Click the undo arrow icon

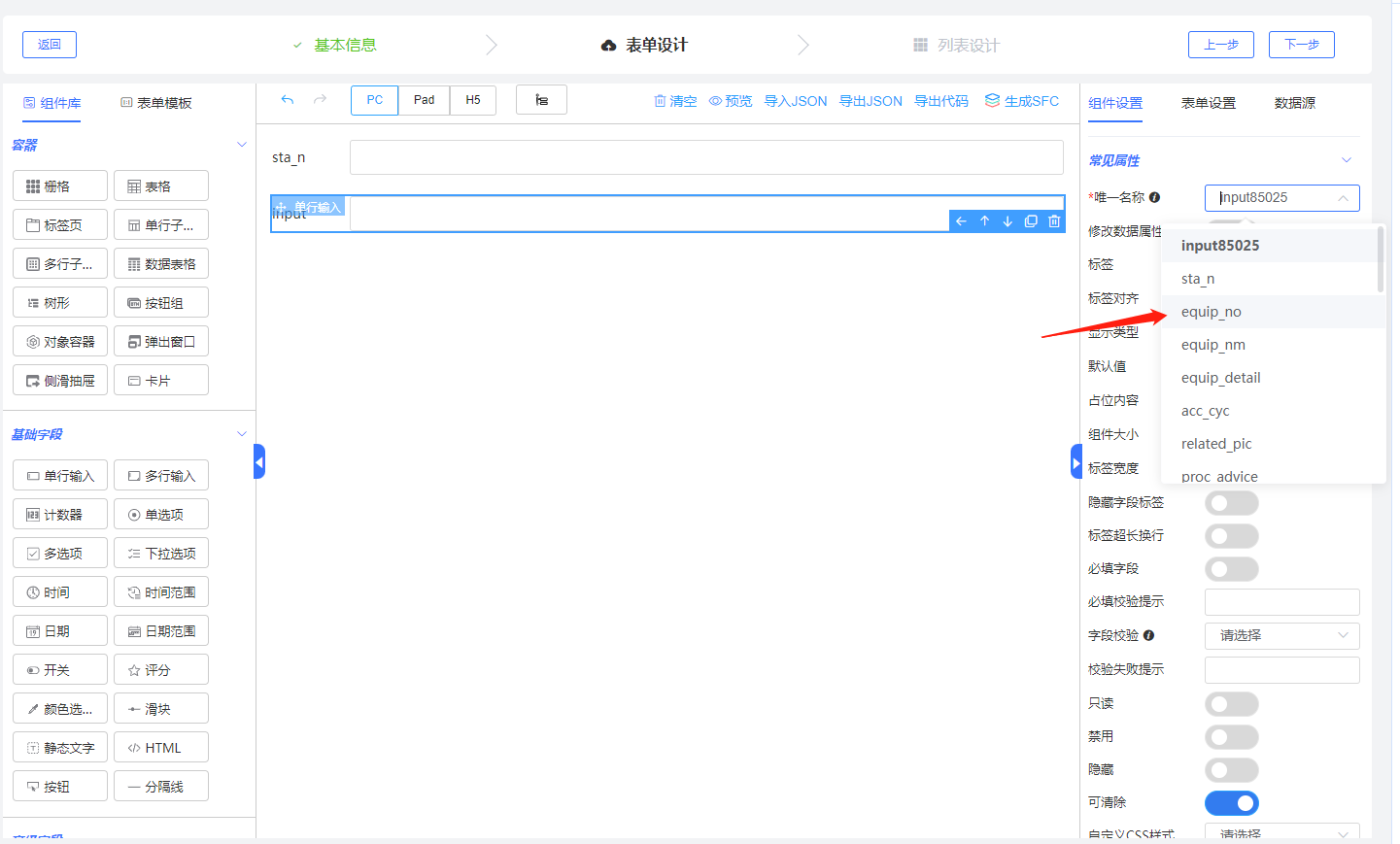point(287,100)
